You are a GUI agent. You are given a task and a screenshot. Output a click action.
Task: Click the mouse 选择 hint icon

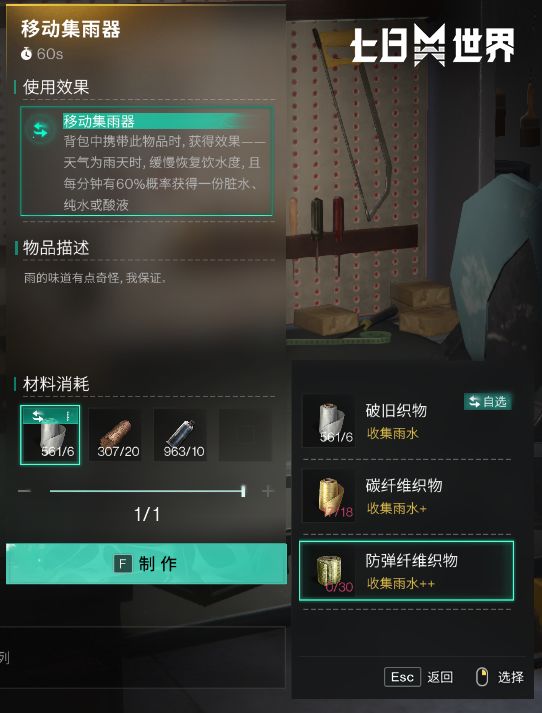click(482, 677)
